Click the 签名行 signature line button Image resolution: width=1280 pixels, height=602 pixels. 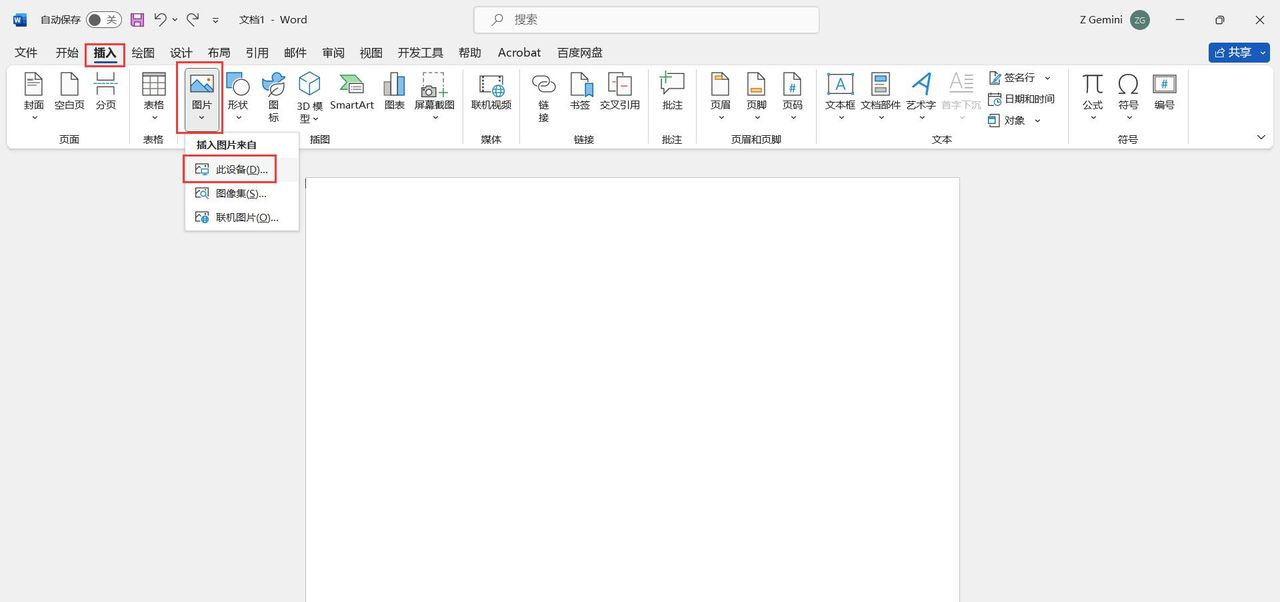coord(1012,78)
